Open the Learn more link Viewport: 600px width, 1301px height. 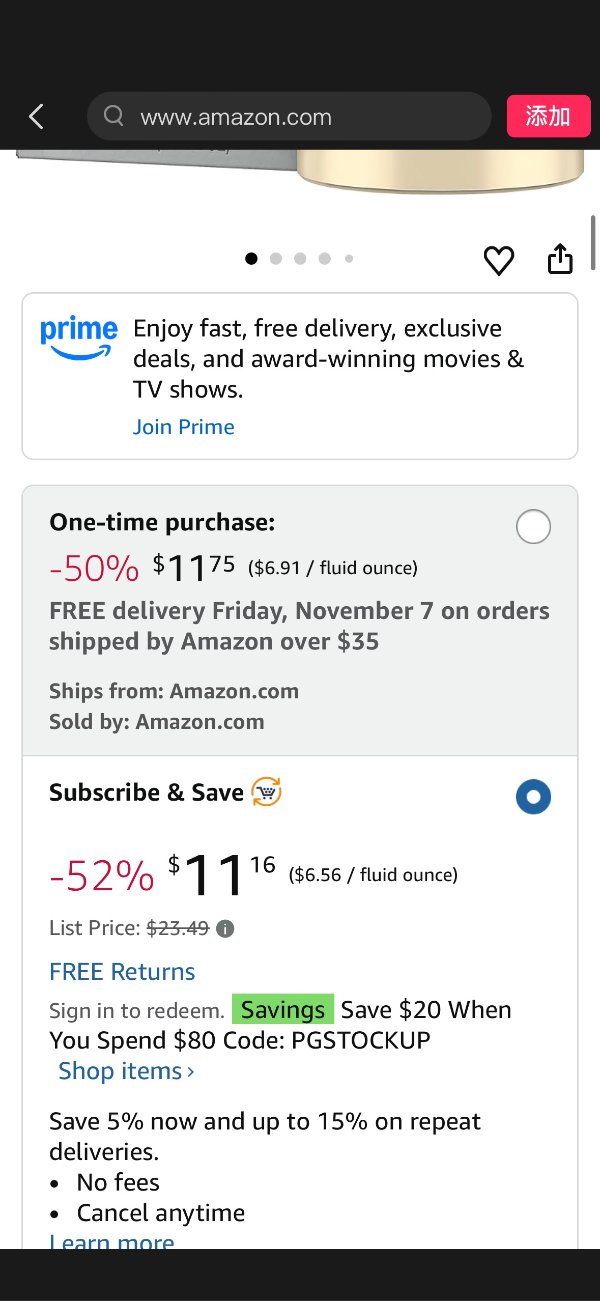[x=112, y=1242]
